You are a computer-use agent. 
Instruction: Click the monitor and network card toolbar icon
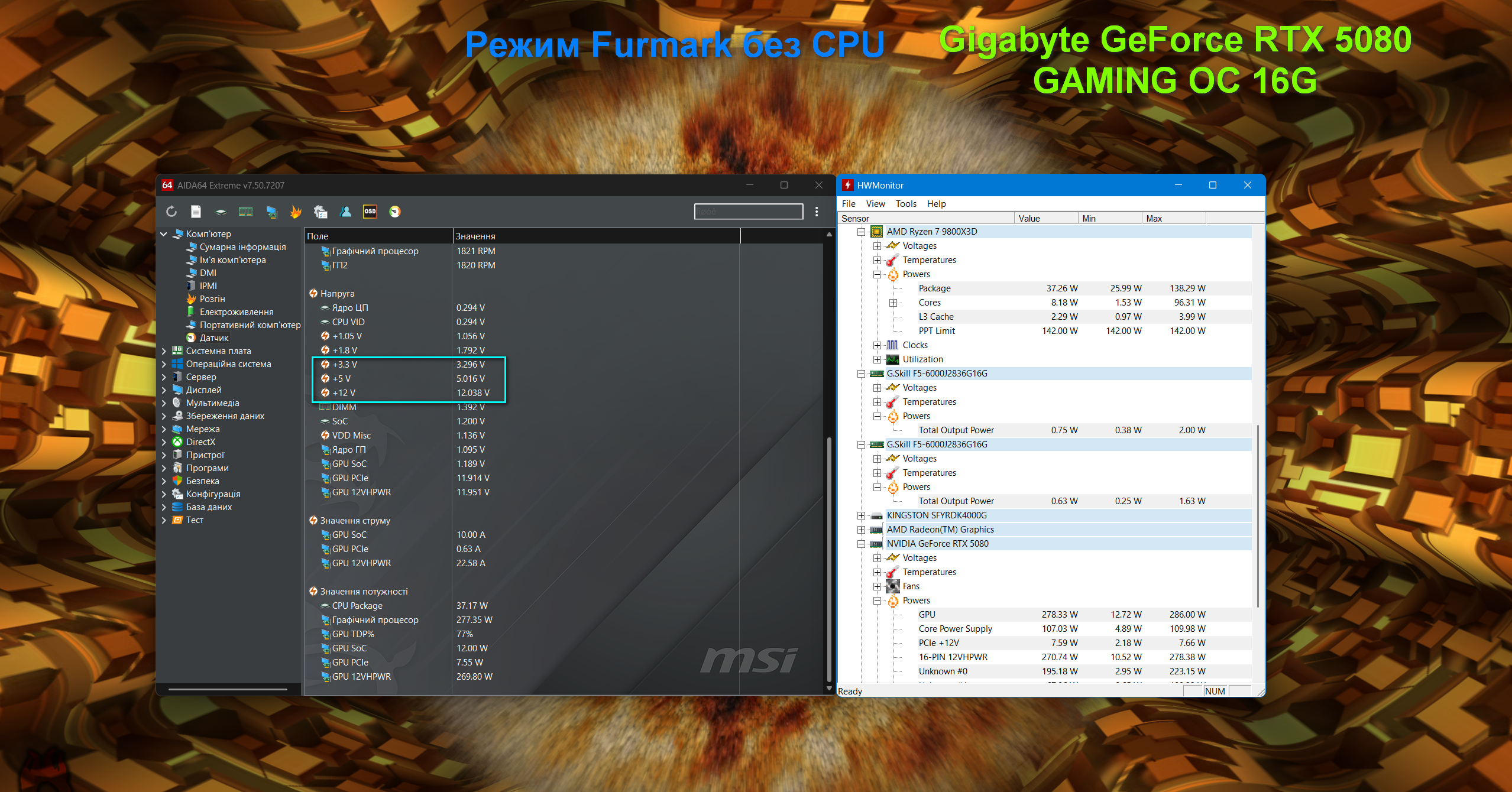tap(271, 212)
